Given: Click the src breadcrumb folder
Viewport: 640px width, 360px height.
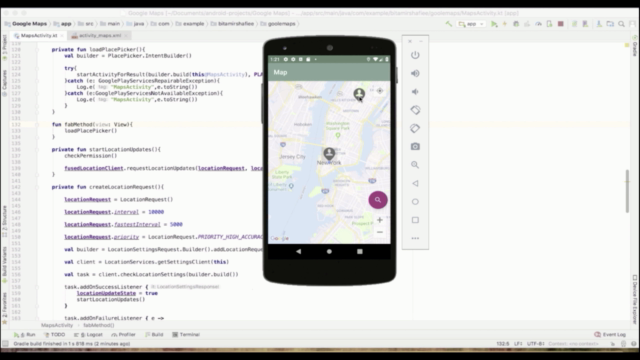Looking at the screenshot, I should [86, 24].
